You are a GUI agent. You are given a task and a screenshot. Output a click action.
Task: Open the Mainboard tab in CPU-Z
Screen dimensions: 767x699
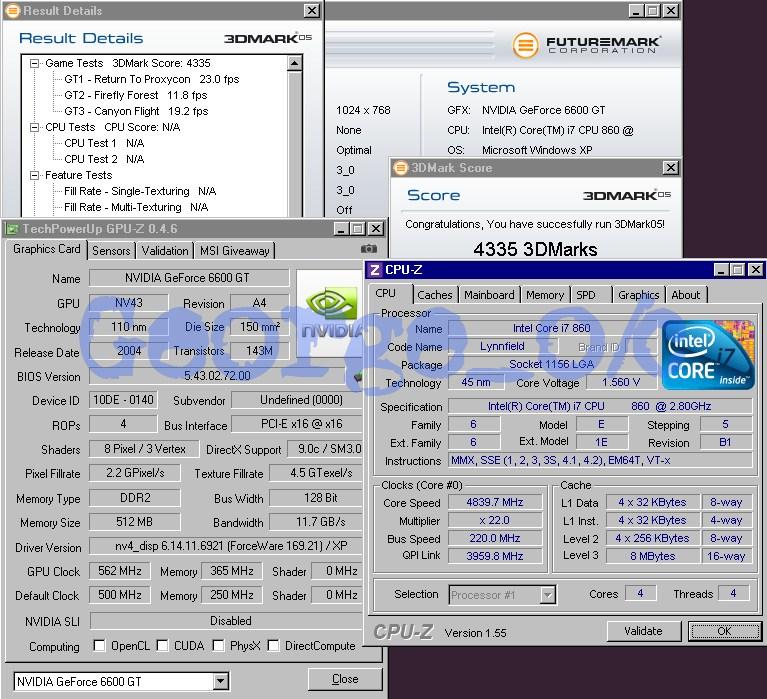[x=489, y=295]
